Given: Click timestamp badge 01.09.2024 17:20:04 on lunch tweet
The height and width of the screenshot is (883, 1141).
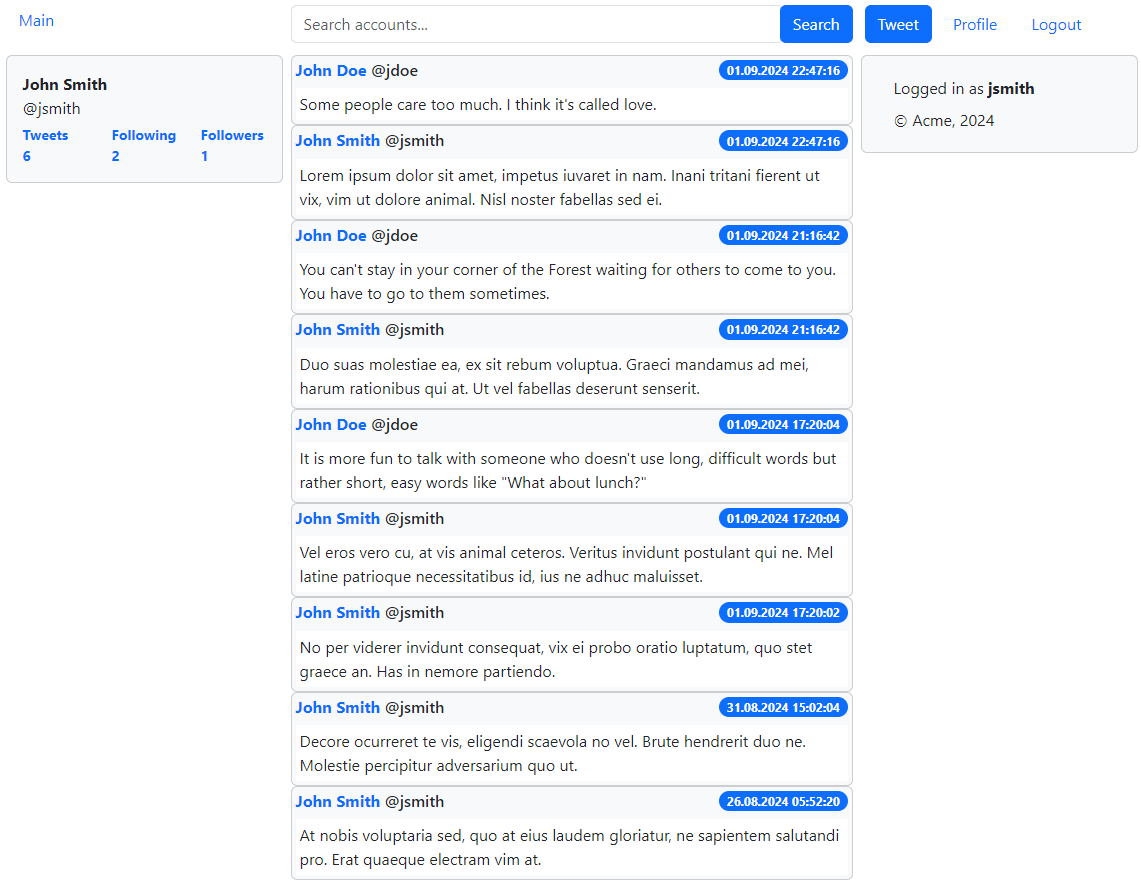Looking at the screenshot, I should (783, 424).
